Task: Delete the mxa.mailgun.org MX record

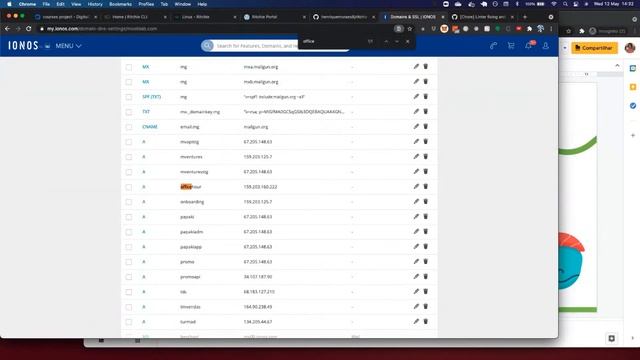Action: (426, 67)
